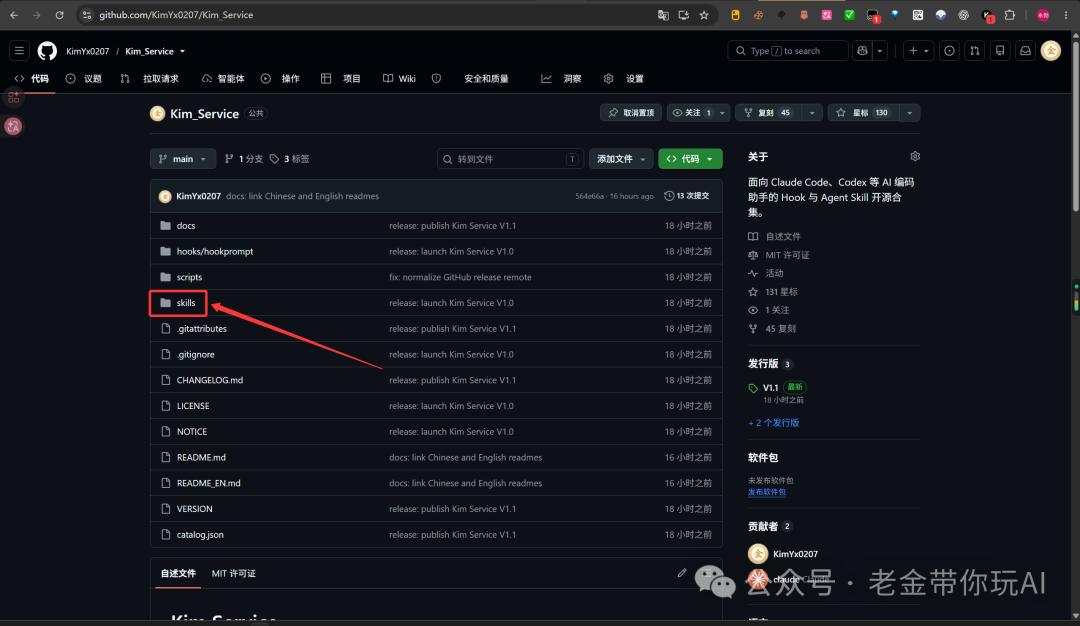Open the 1 branch link
Image resolution: width=1080 pixels, height=626 pixels.
pos(244,159)
